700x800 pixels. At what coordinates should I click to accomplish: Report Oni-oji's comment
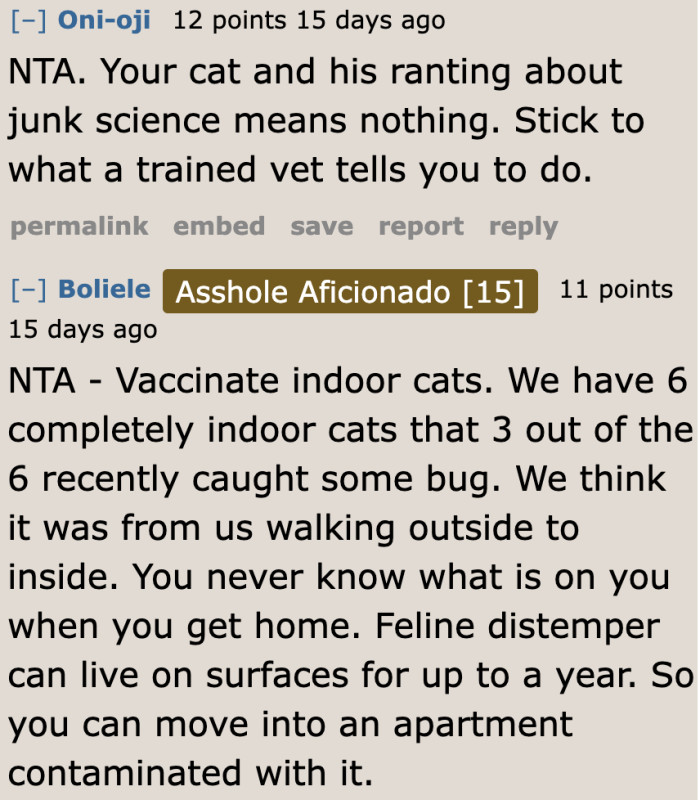(x=421, y=226)
